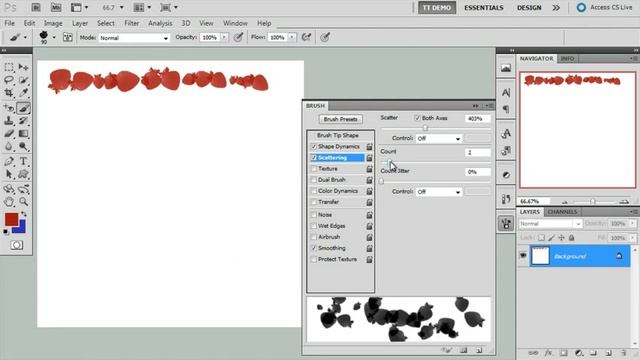This screenshot has height=360, width=640.
Task: Click the Scatter slider handle
Action: (425, 128)
